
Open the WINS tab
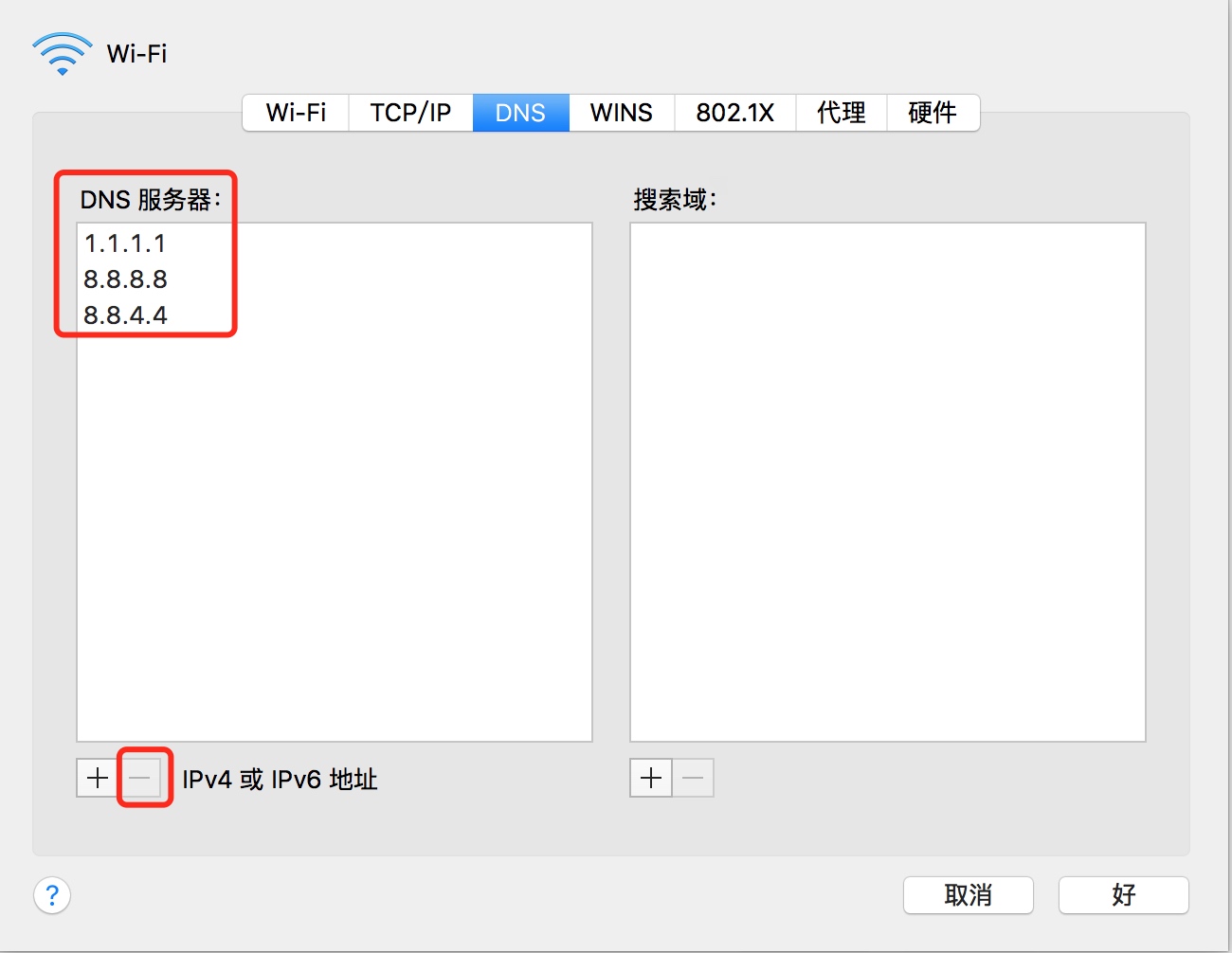[621, 113]
